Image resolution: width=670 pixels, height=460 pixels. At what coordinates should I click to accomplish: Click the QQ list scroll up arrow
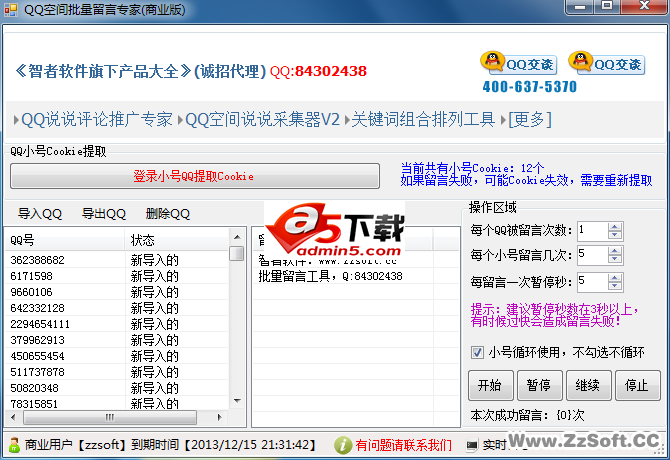(x=237, y=237)
